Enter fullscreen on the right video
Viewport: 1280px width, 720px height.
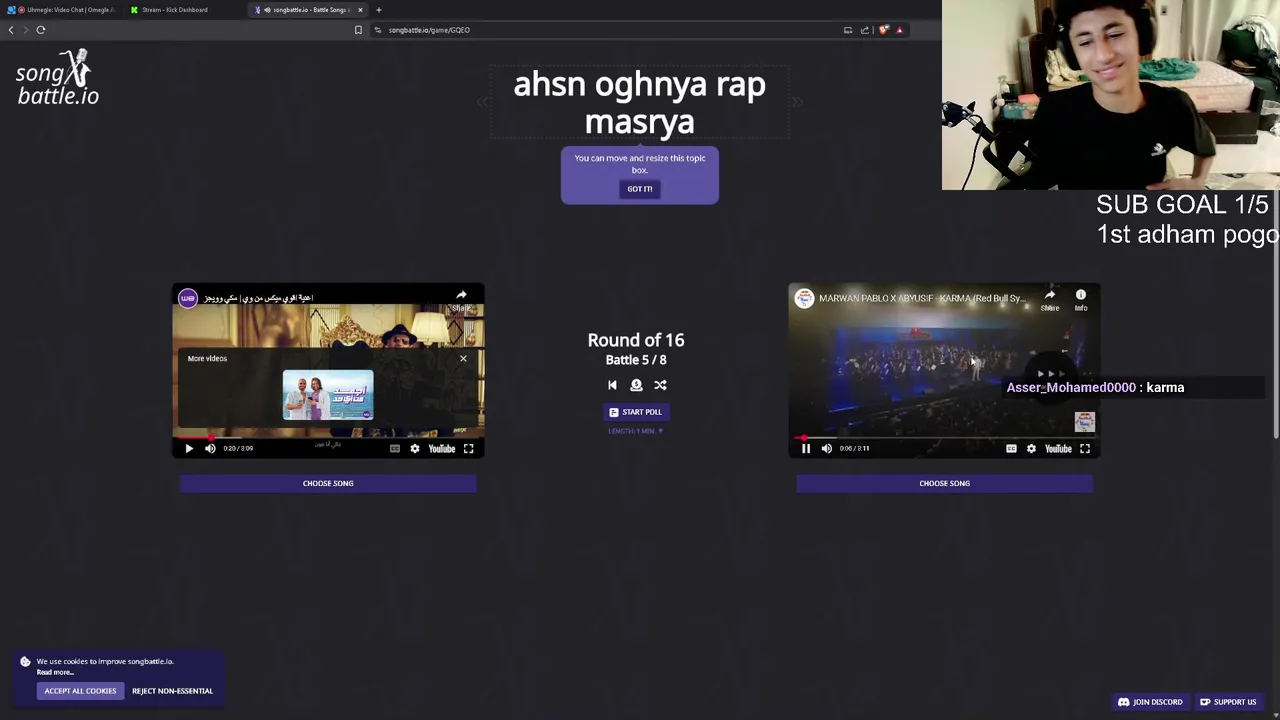tap(1085, 449)
